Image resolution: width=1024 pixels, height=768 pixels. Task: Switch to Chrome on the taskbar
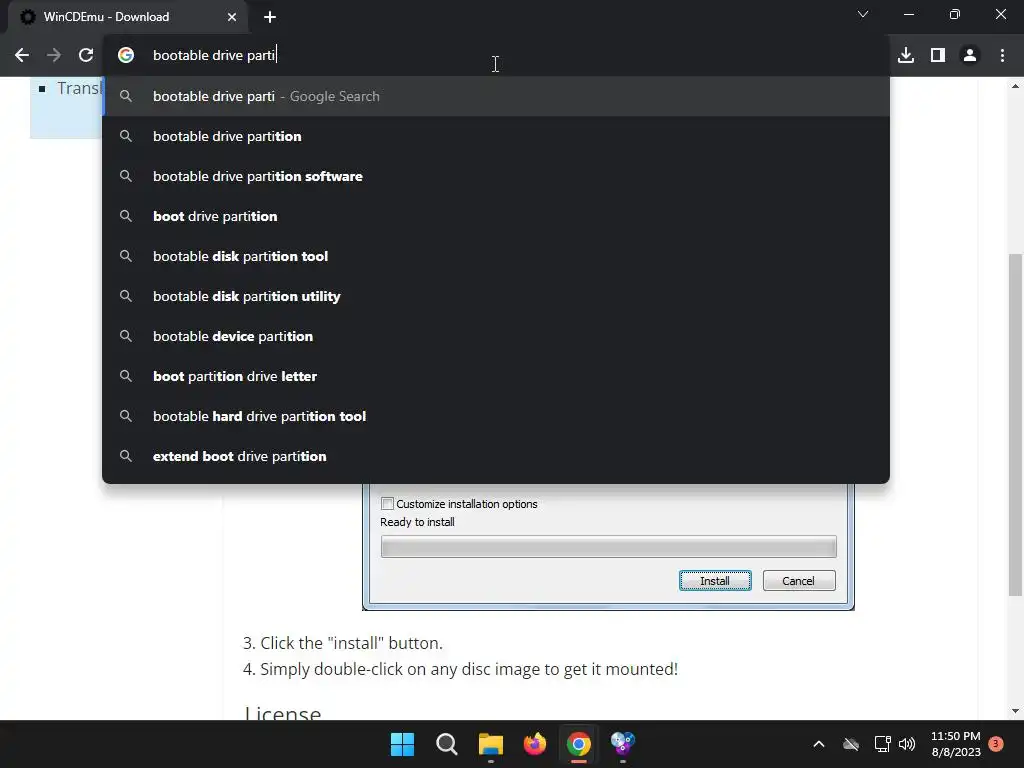tap(579, 744)
